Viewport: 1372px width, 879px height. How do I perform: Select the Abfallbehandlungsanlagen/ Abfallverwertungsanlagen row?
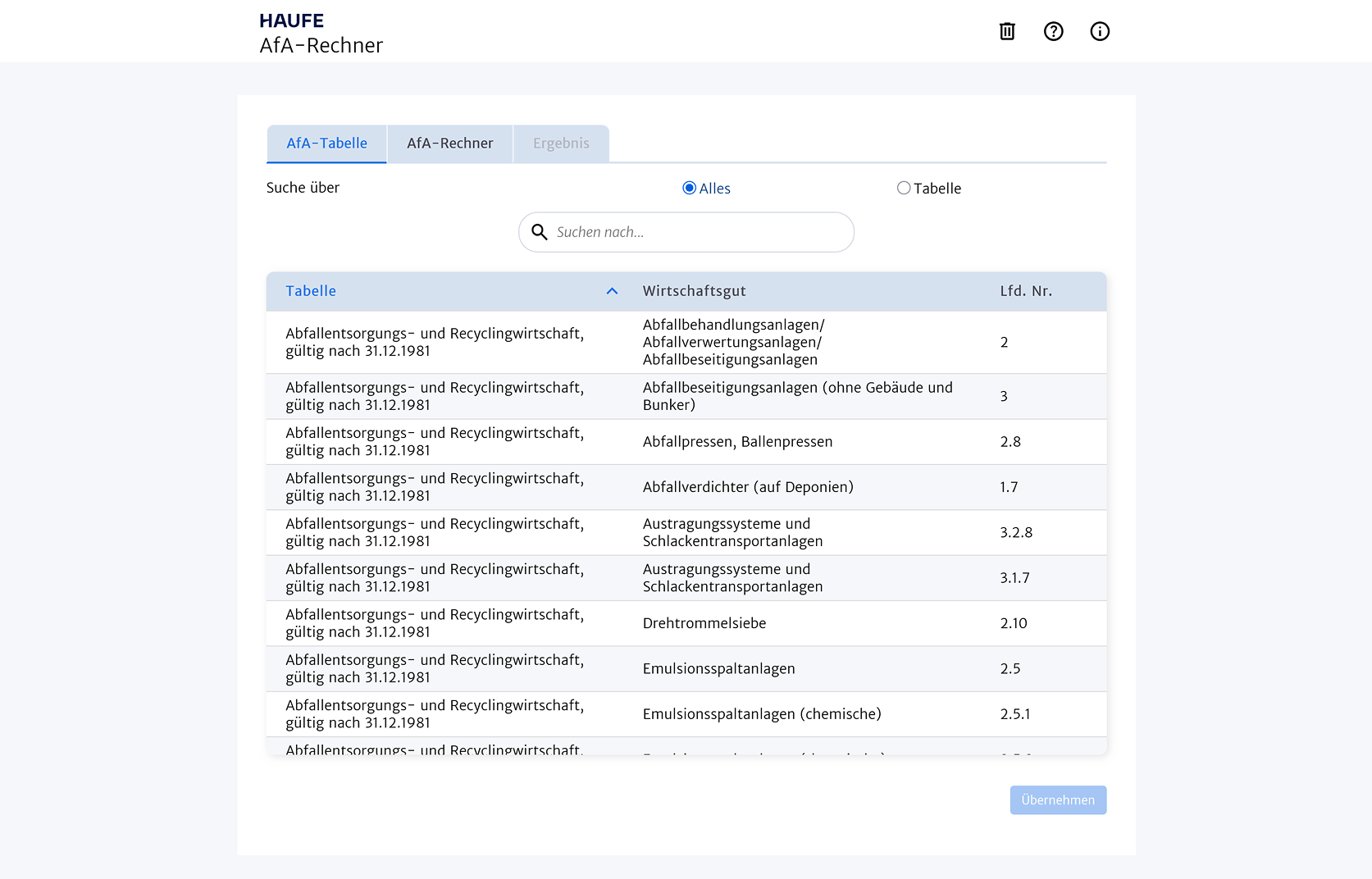(x=686, y=343)
